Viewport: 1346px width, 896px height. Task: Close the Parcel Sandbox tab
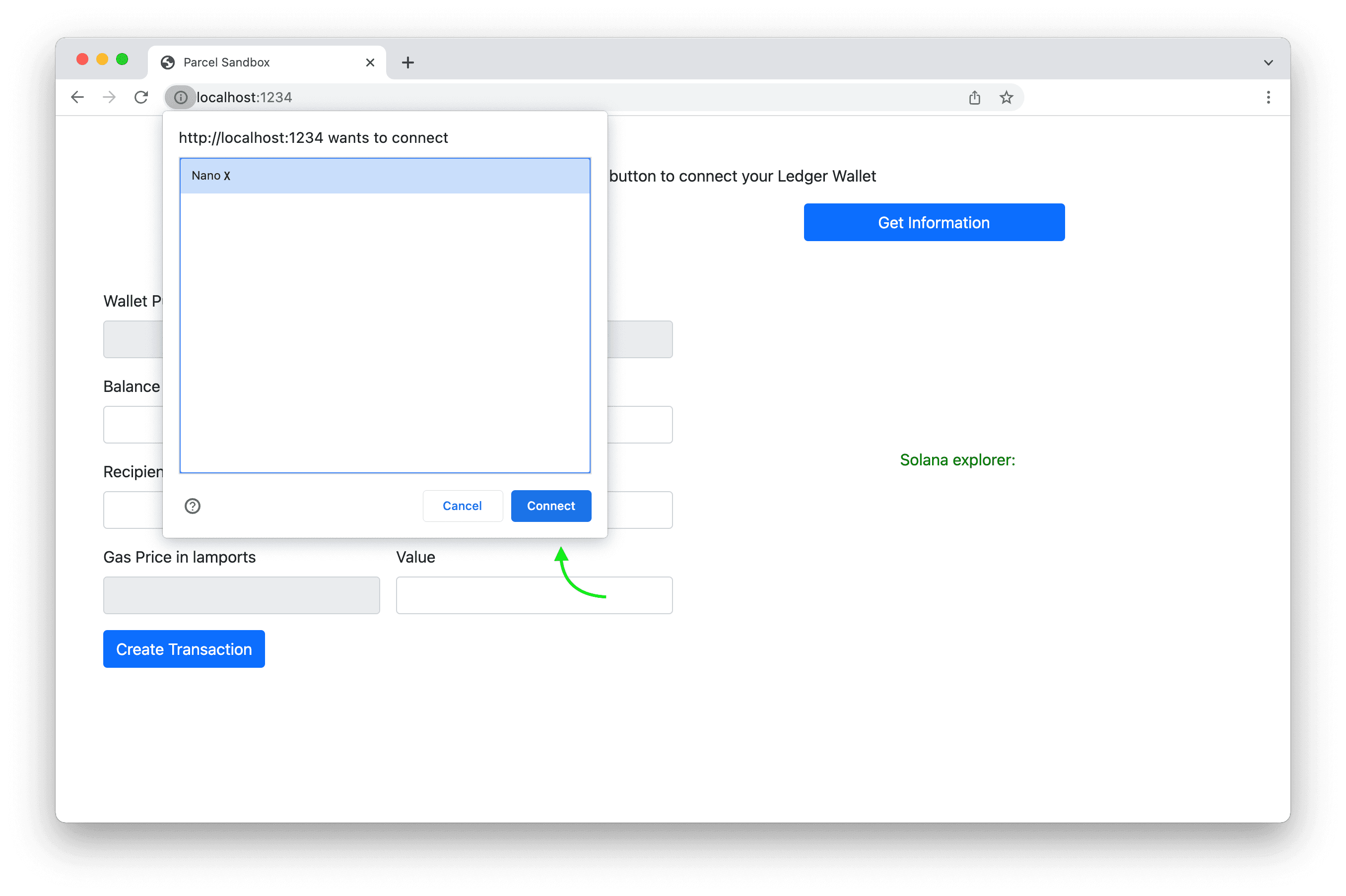point(370,63)
